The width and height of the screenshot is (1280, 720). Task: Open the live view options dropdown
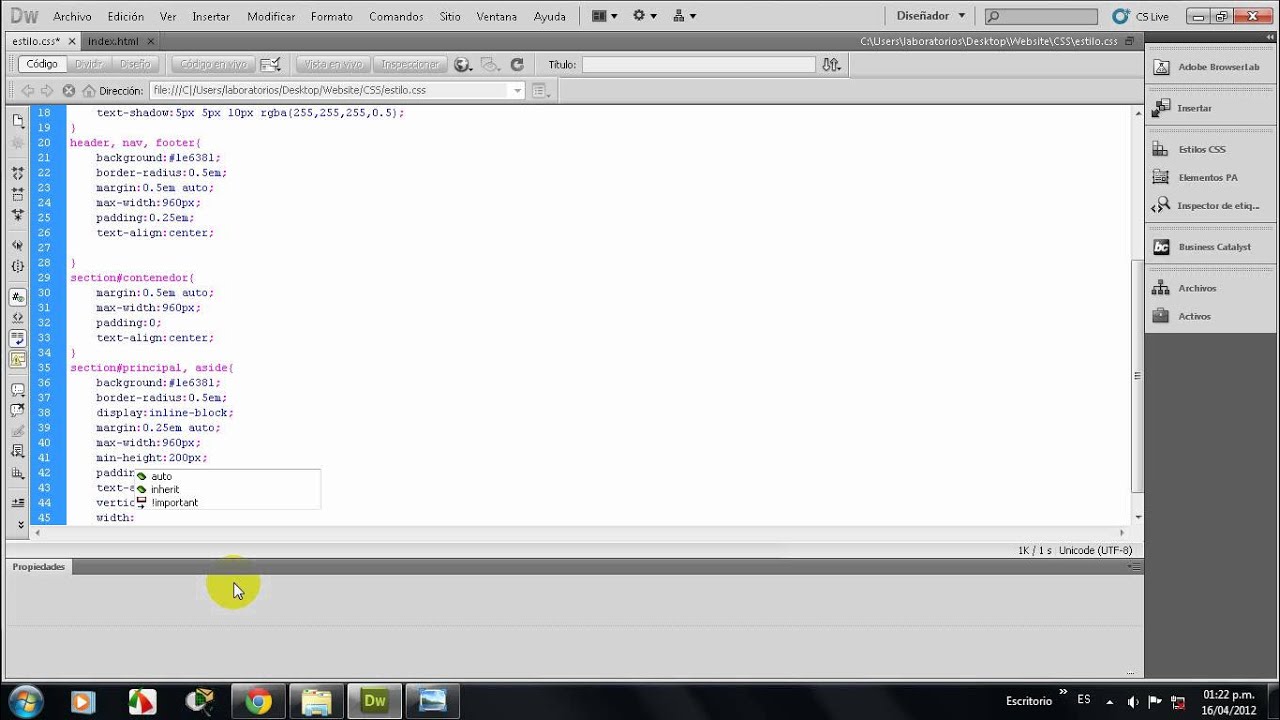[x=541, y=90]
